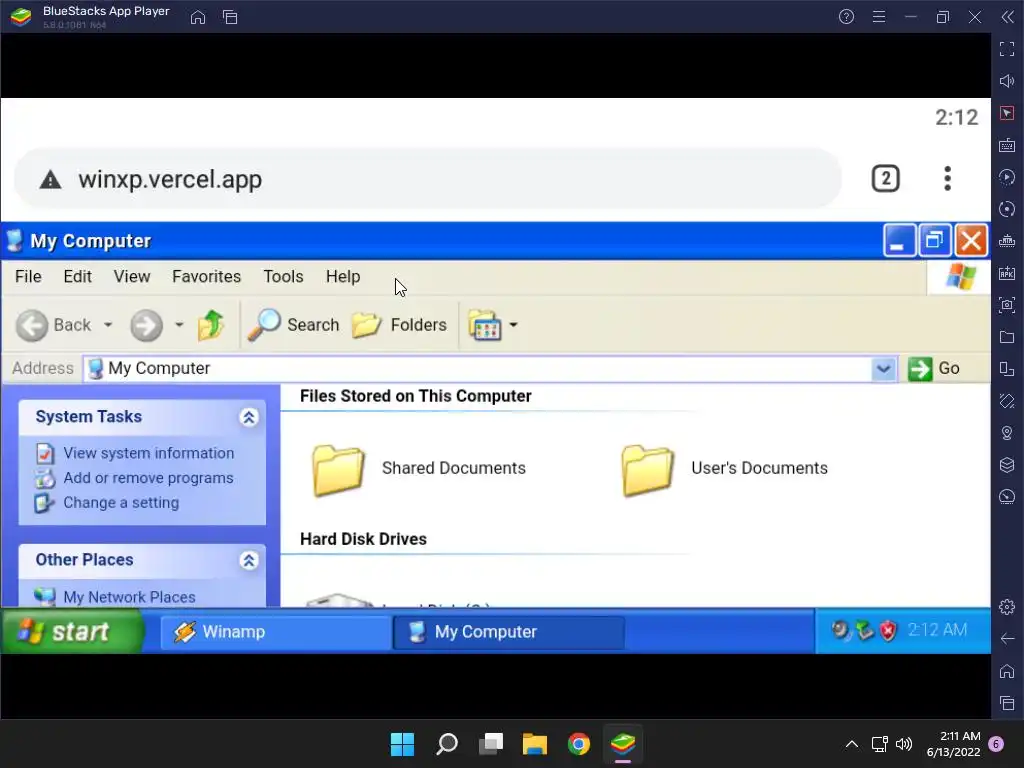Image resolution: width=1024 pixels, height=768 pixels.
Task: Open the browser tab switcher showing 2
Action: pyautogui.click(x=886, y=179)
